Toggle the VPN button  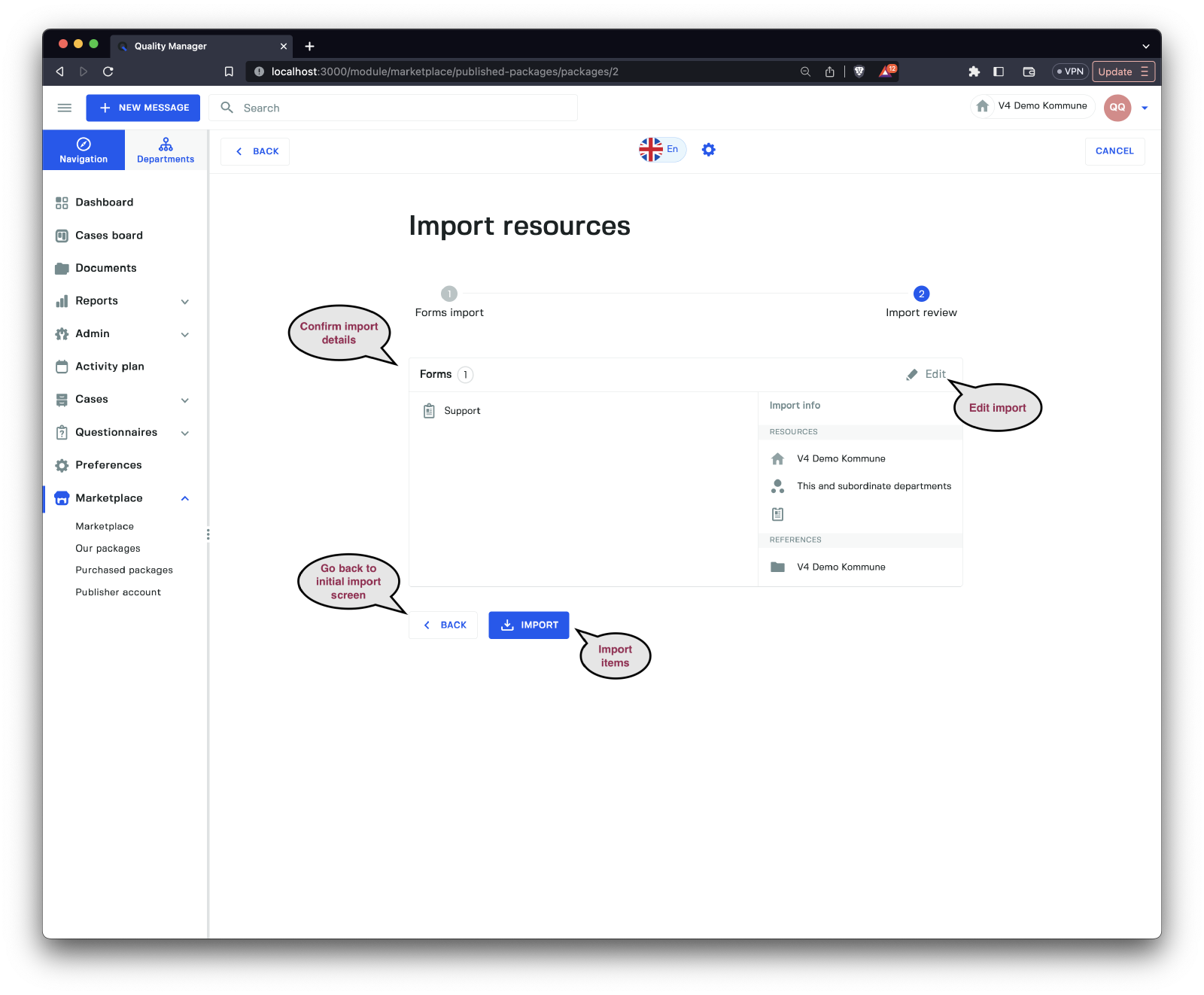[x=1070, y=72]
